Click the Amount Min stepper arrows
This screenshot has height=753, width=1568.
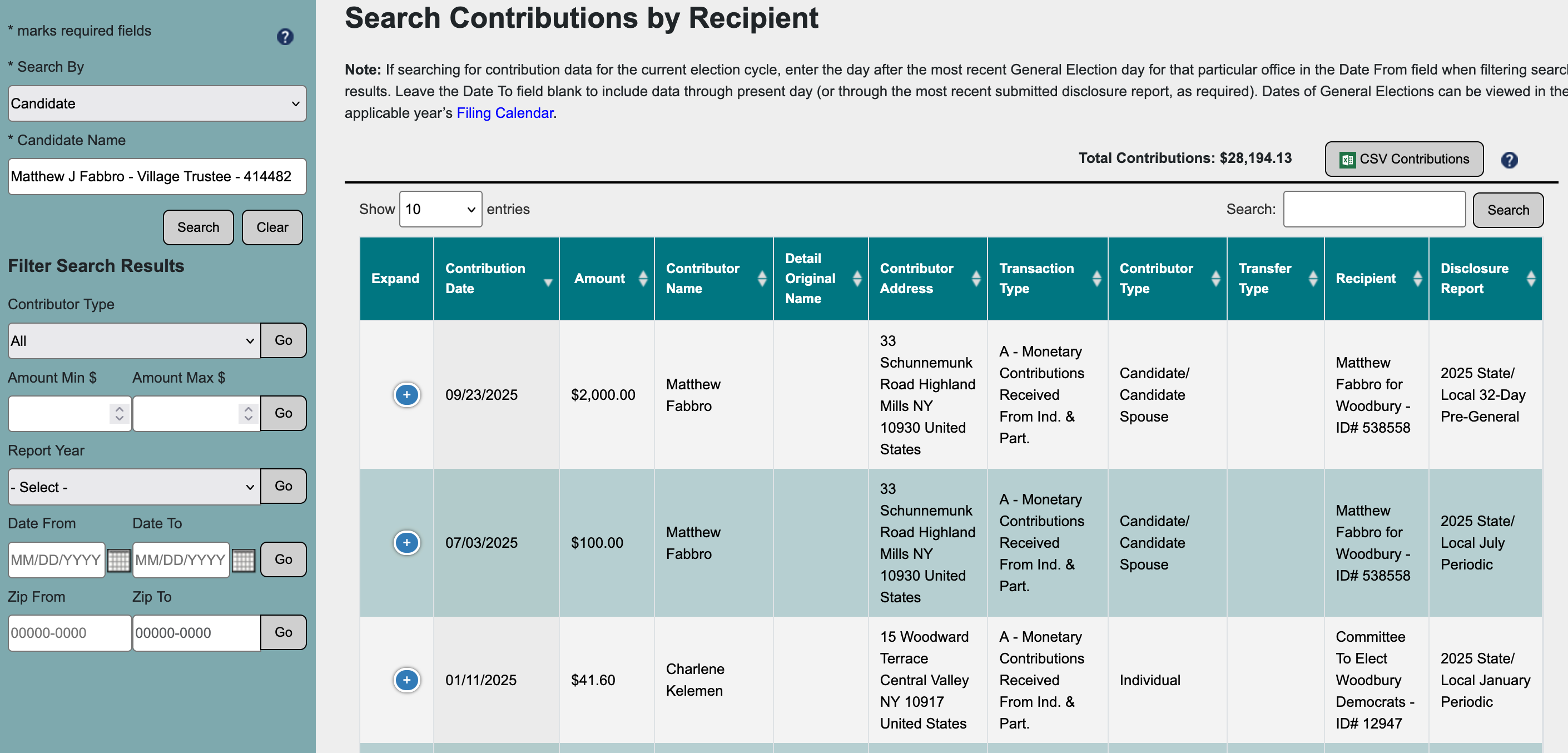click(x=120, y=413)
